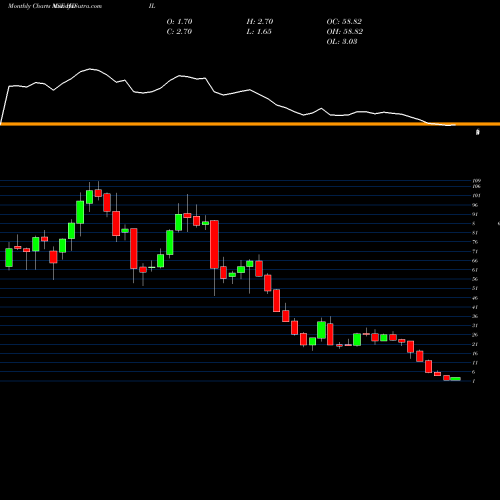Screen dimensions: 500x500
Task: Click the 41 price axis label
Action: (475, 307)
